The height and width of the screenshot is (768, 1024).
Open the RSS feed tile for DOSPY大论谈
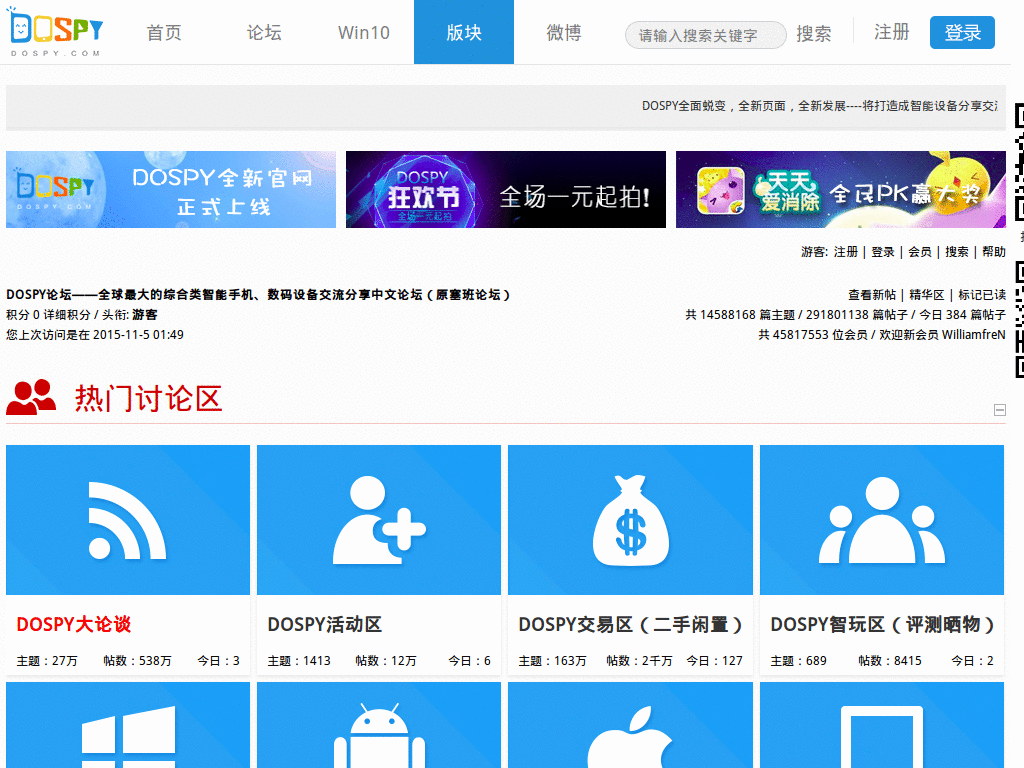(128, 520)
